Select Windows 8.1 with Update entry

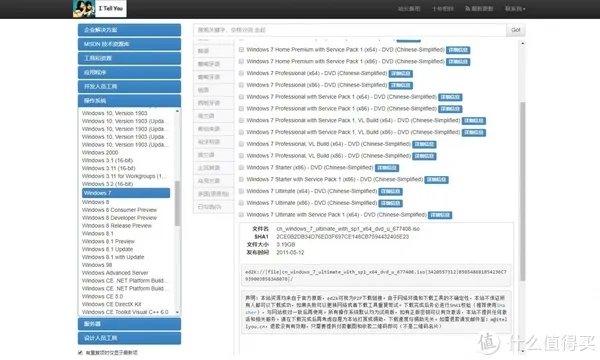[113, 257]
